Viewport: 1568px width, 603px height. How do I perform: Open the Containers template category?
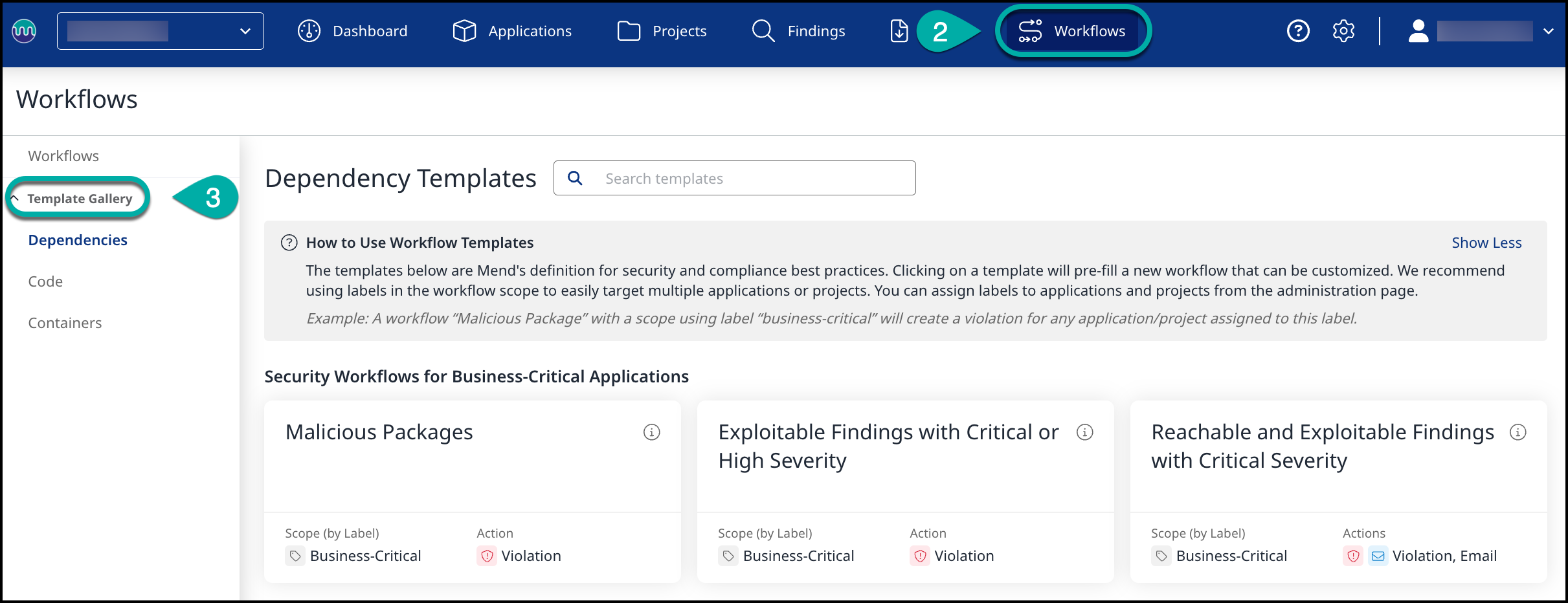click(x=65, y=322)
